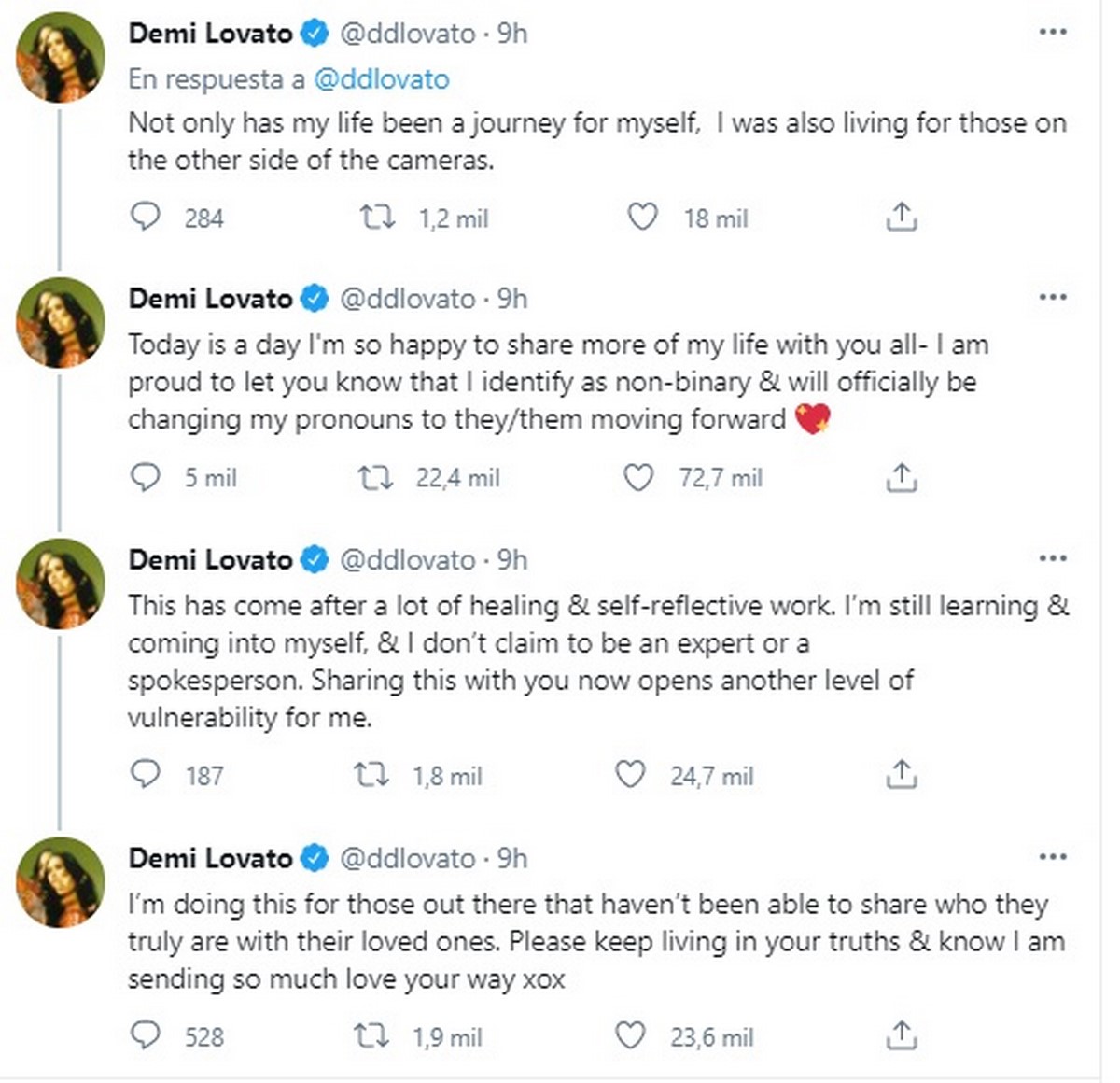Viewport: 1120px width, 1083px height.
Task: Open Demi Lovato's name on the second tweet
Action: pos(210,299)
